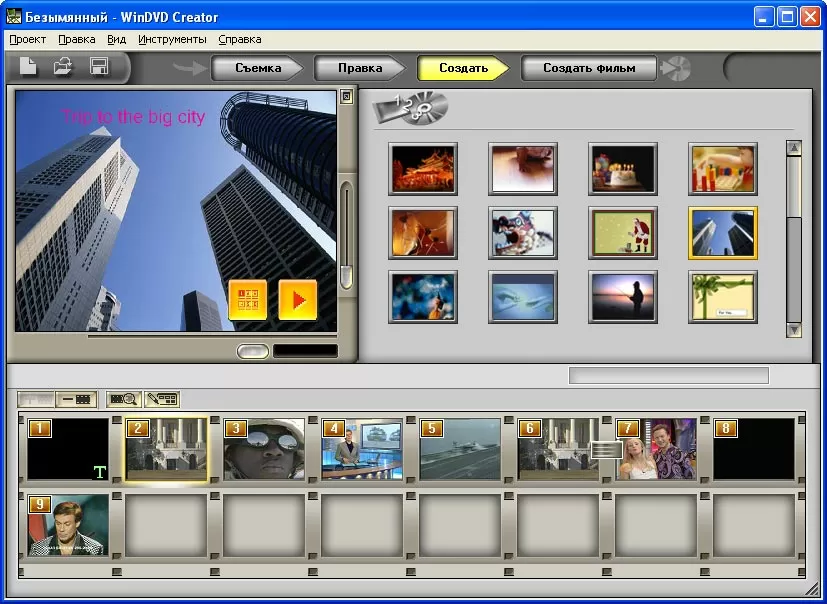Image resolution: width=827 pixels, height=604 pixels.
Task: Click the chapter scenes button in preview
Action: pyautogui.click(x=248, y=300)
